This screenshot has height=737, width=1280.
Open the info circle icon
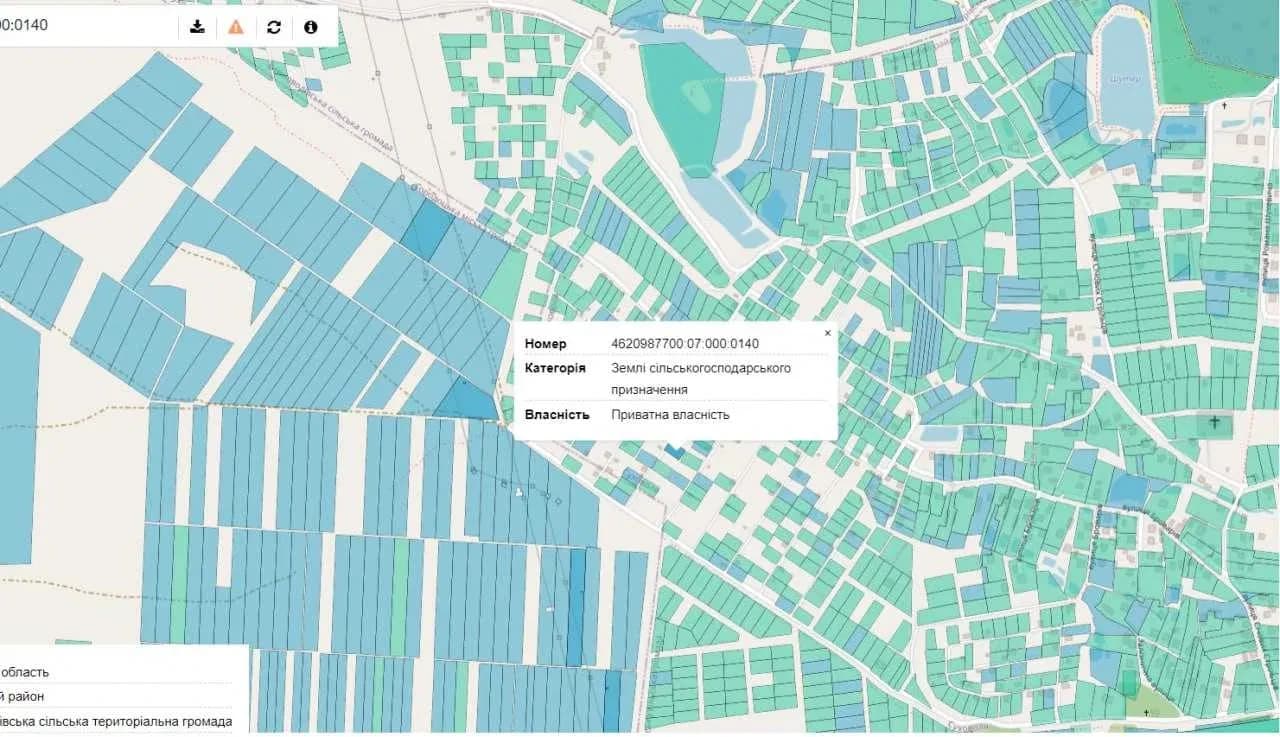(311, 26)
